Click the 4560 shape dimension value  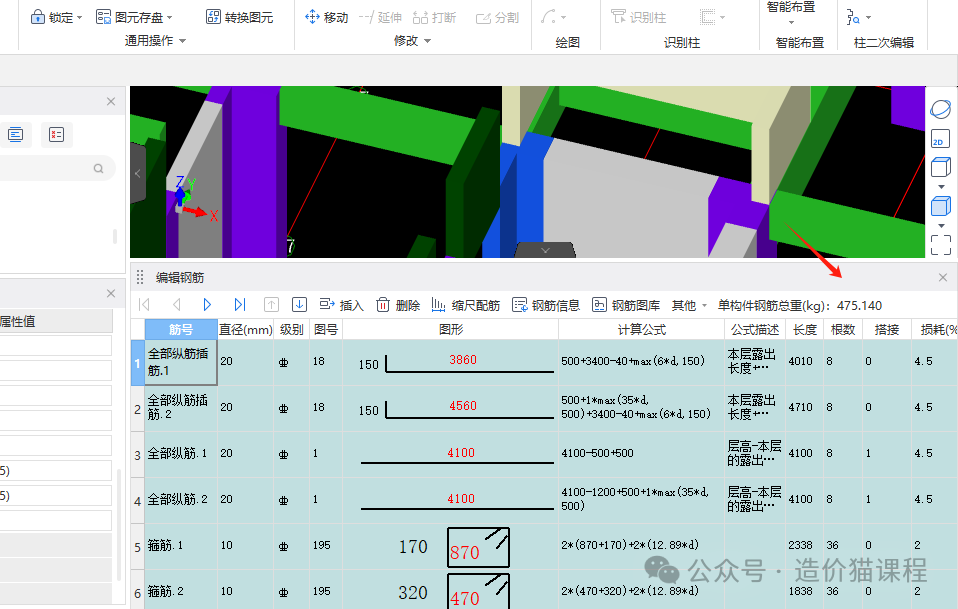tap(463, 406)
